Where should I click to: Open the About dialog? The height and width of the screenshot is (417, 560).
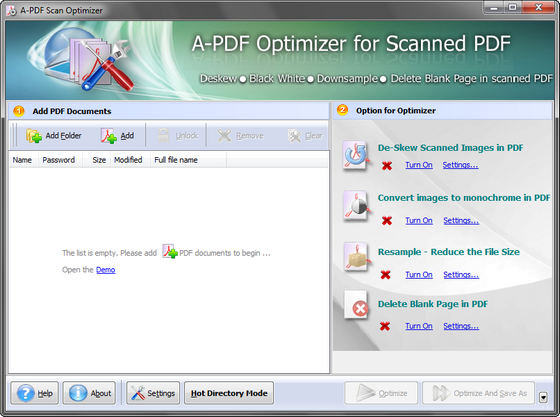pos(90,393)
